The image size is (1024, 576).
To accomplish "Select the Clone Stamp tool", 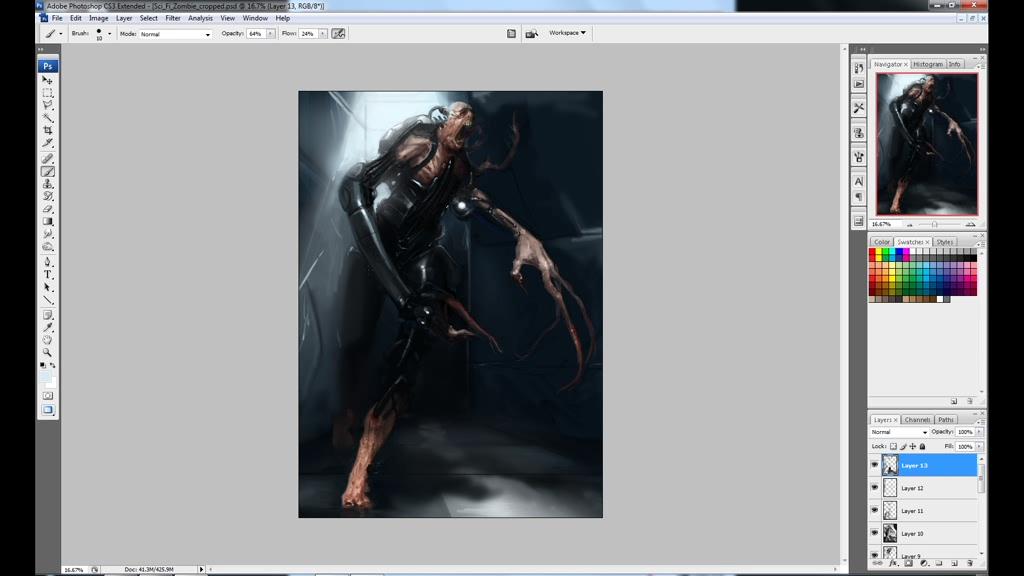I will point(47,184).
